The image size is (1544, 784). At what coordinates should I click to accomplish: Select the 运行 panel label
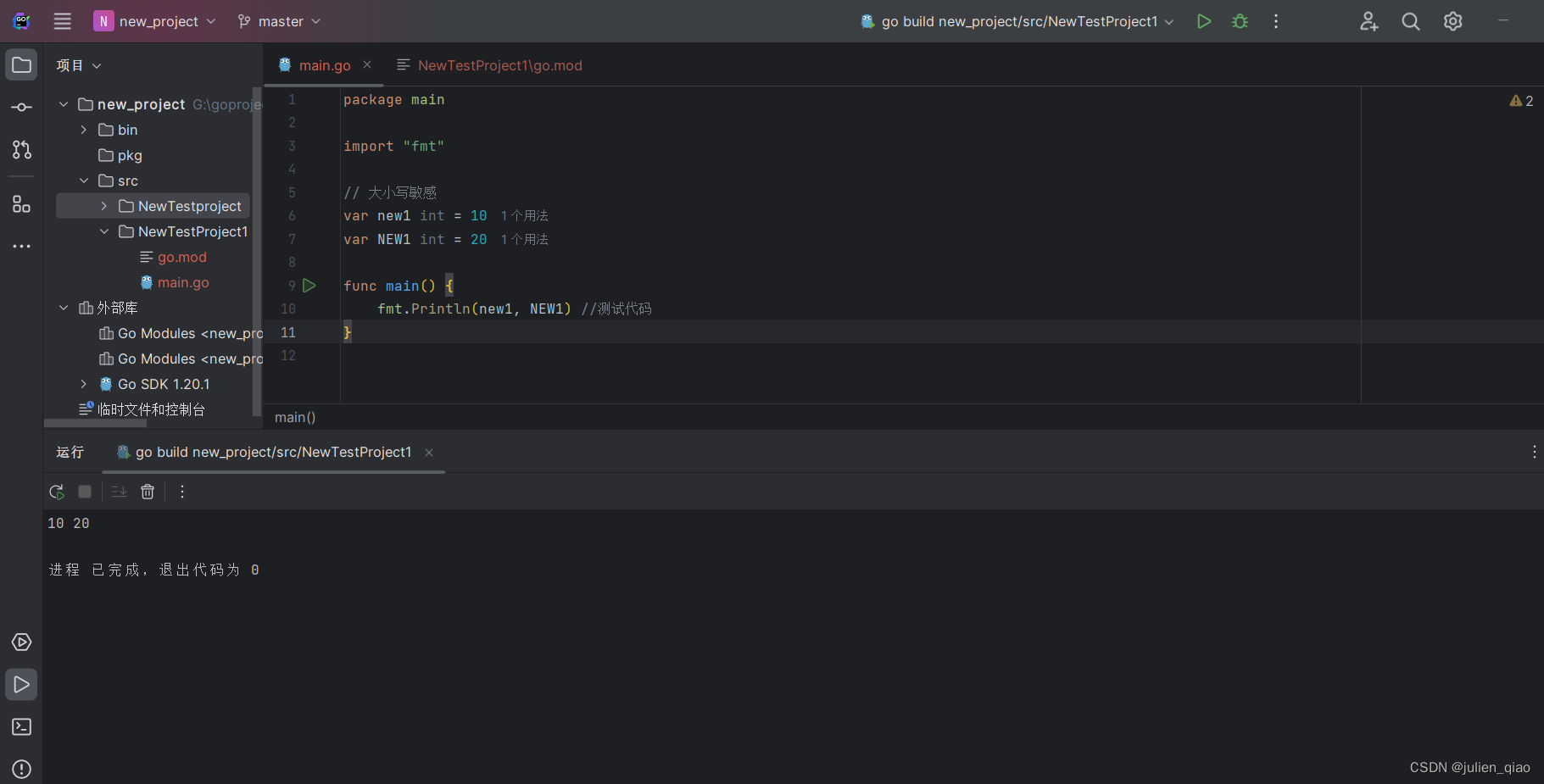coord(70,453)
